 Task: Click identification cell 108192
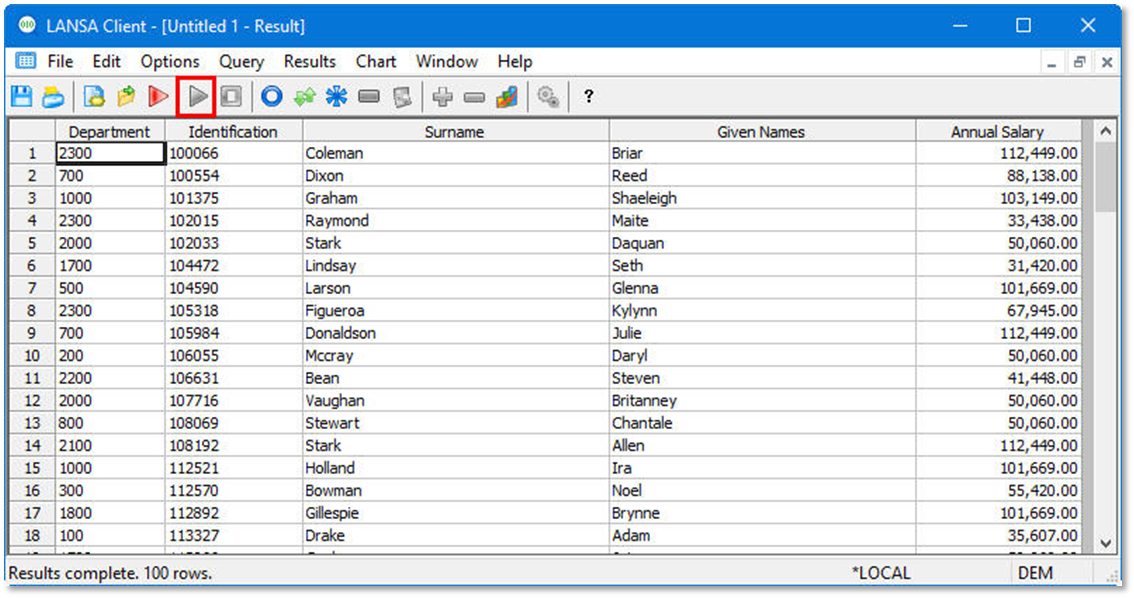[234, 445]
